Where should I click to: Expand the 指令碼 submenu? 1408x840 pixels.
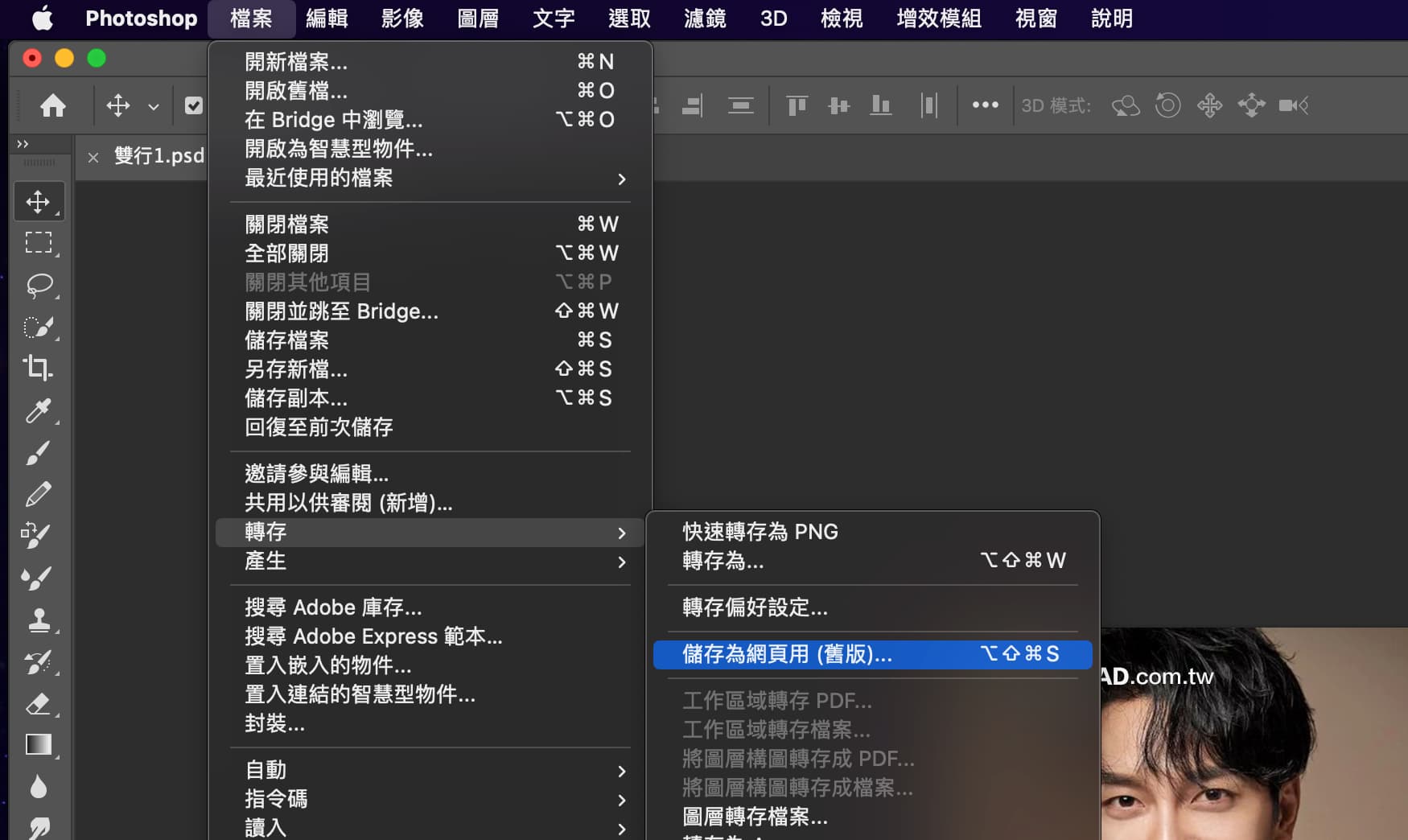pyautogui.click(x=430, y=799)
